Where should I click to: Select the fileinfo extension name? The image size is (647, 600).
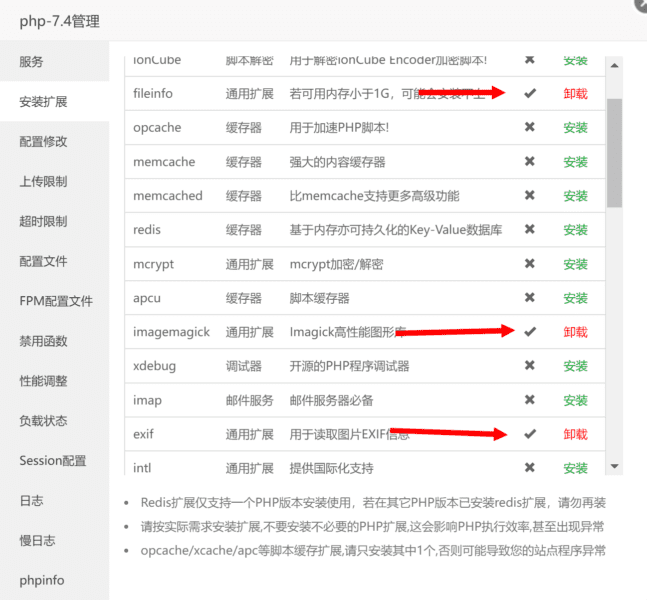pyautogui.click(x=153, y=94)
